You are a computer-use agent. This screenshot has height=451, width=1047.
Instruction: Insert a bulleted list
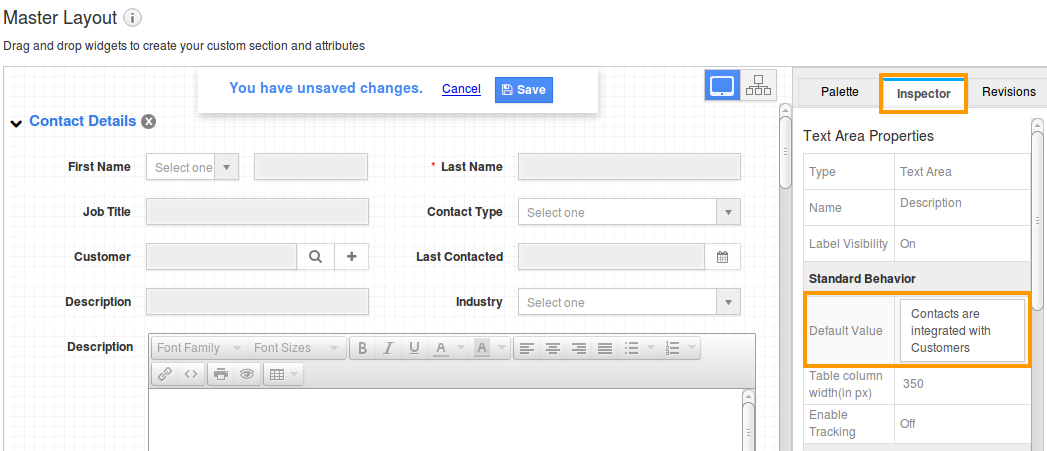point(630,348)
